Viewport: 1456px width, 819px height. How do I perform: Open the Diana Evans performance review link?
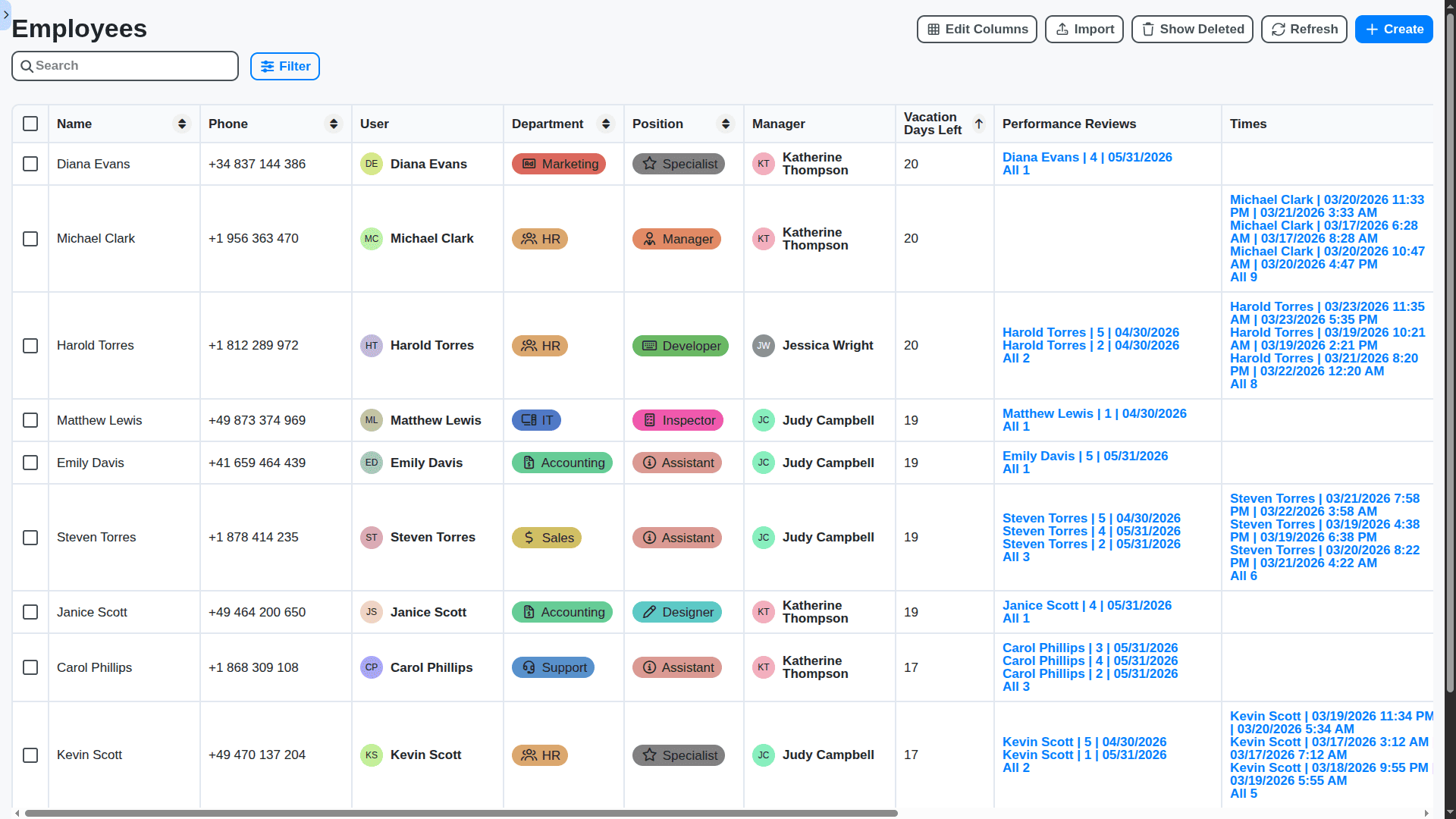click(x=1087, y=157)
